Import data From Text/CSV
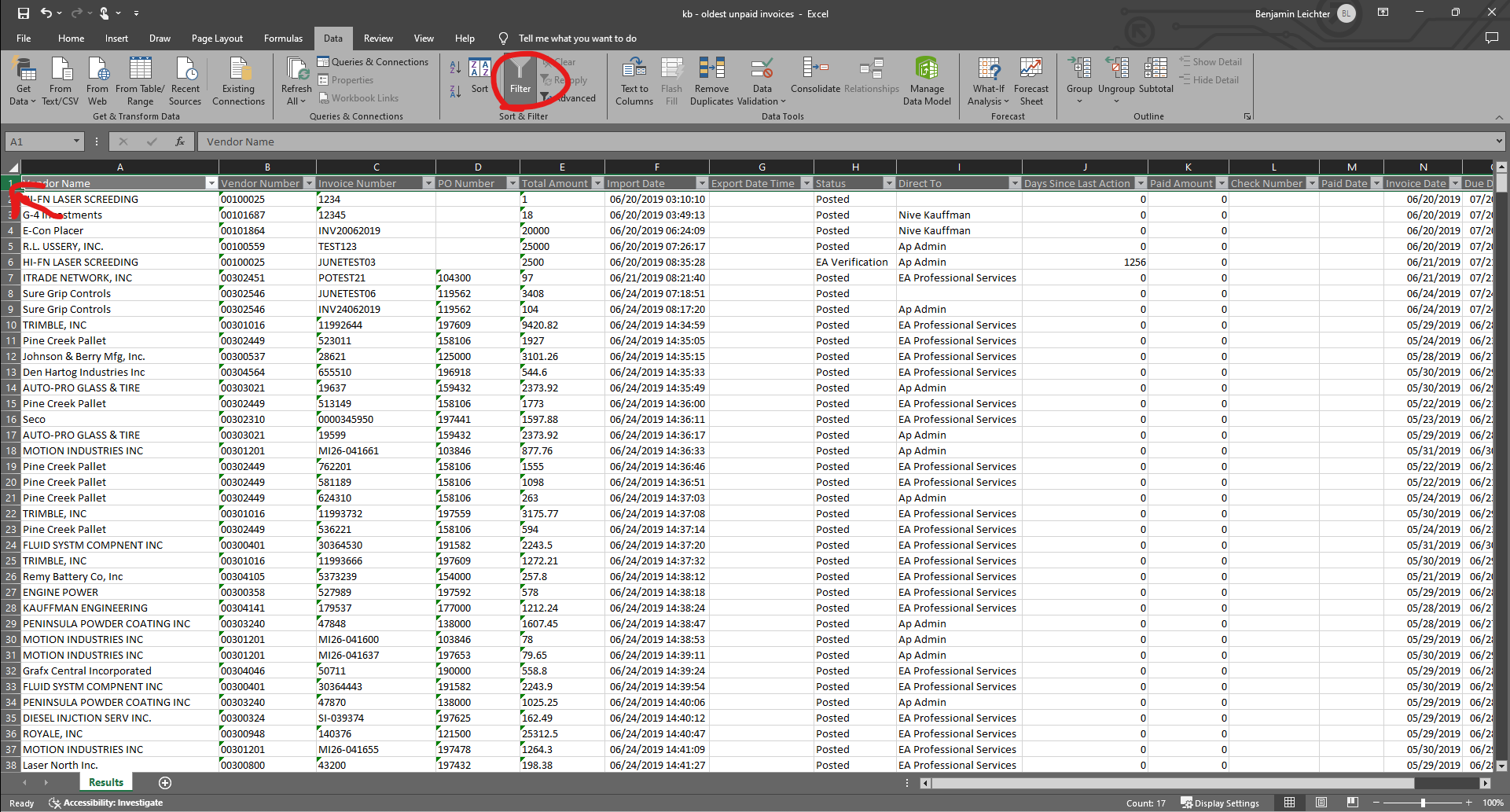The height and width of the screenshot is (812, 1510). (61, 82)
